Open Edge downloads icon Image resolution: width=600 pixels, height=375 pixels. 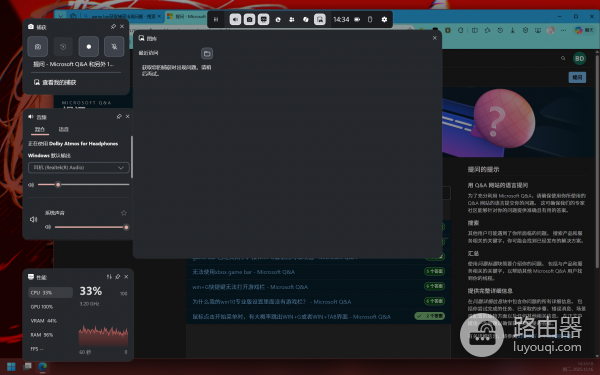513,30
